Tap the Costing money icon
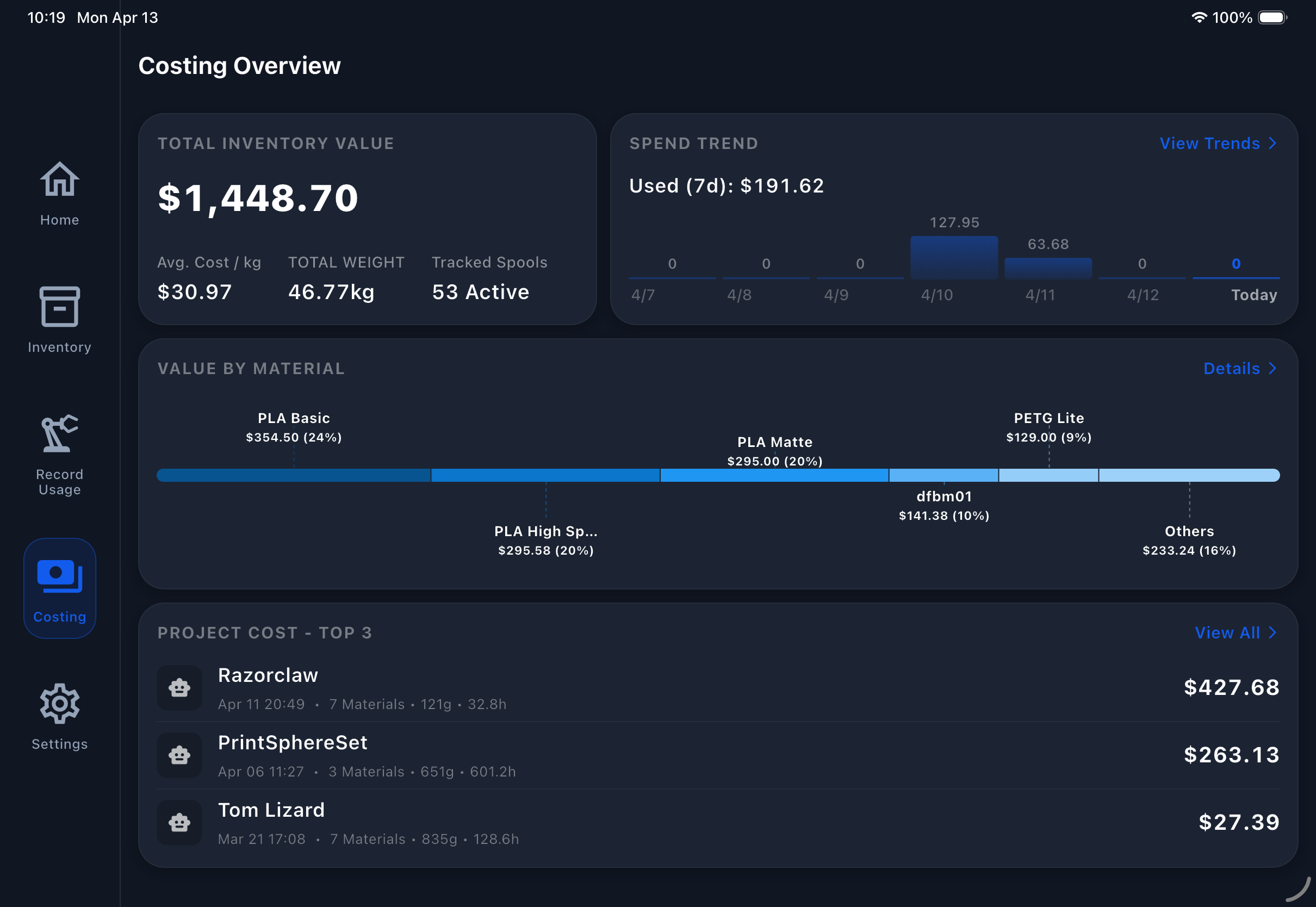The image size is (1316, 907). coord(59,576)
